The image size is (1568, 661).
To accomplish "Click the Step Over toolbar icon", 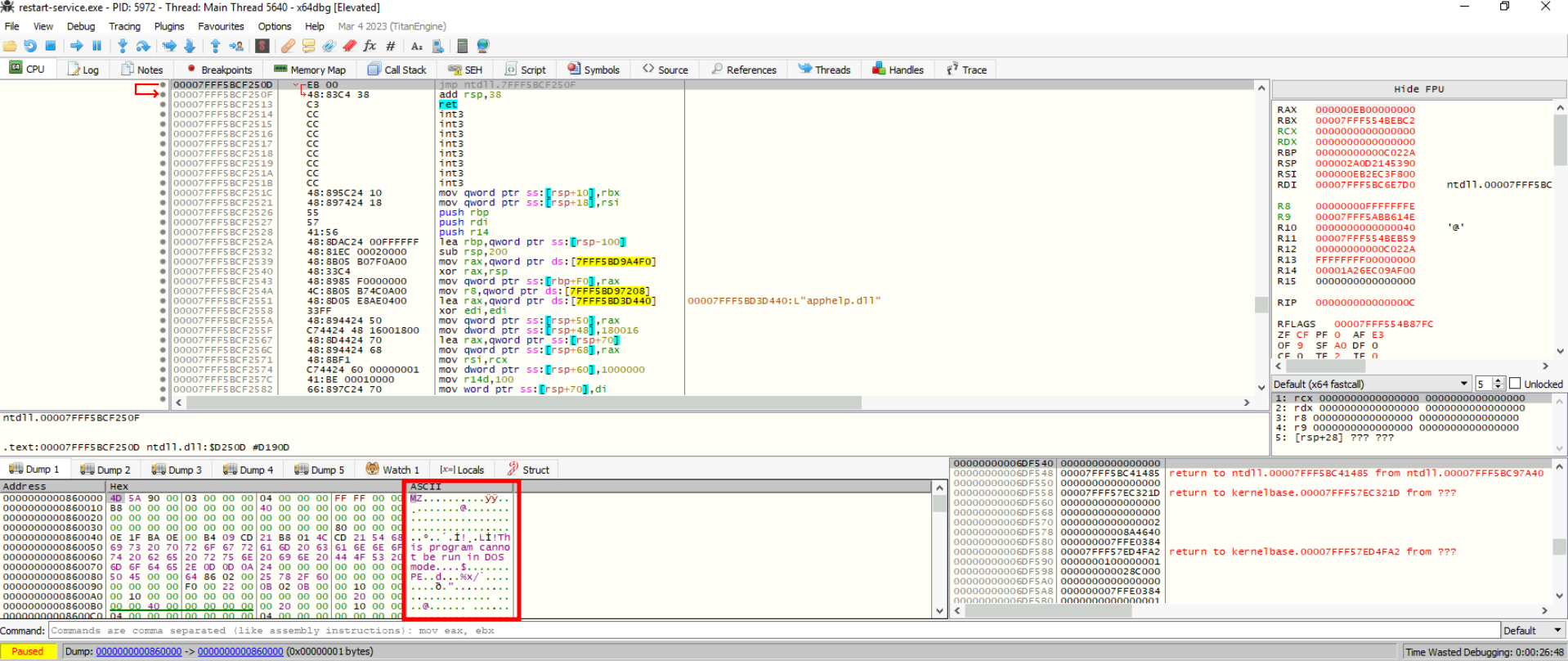I will tap(143, 46).
